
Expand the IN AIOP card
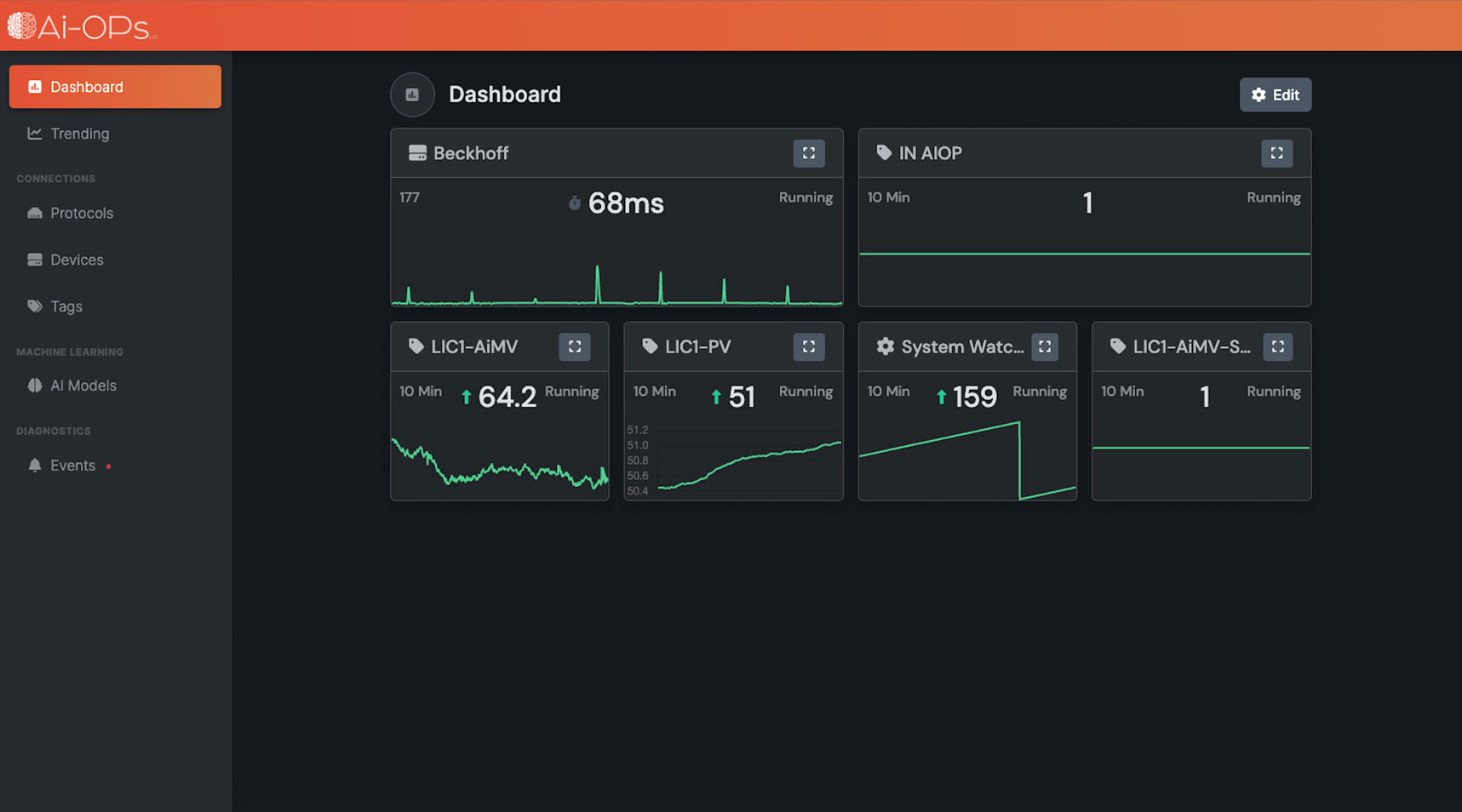click(x=1276, y=153)
